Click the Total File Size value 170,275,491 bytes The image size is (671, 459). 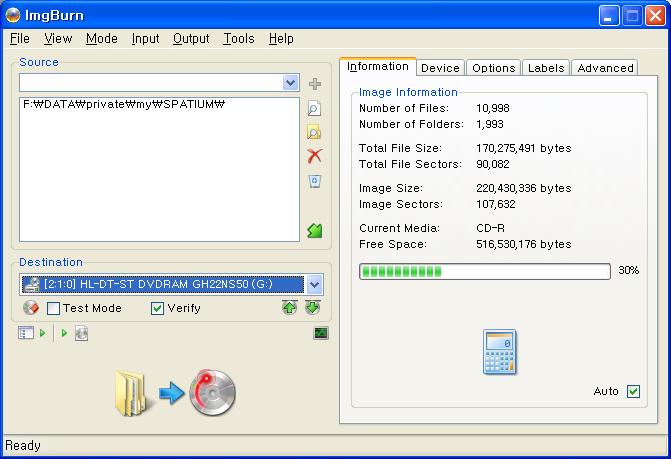(x=523, y=148)
